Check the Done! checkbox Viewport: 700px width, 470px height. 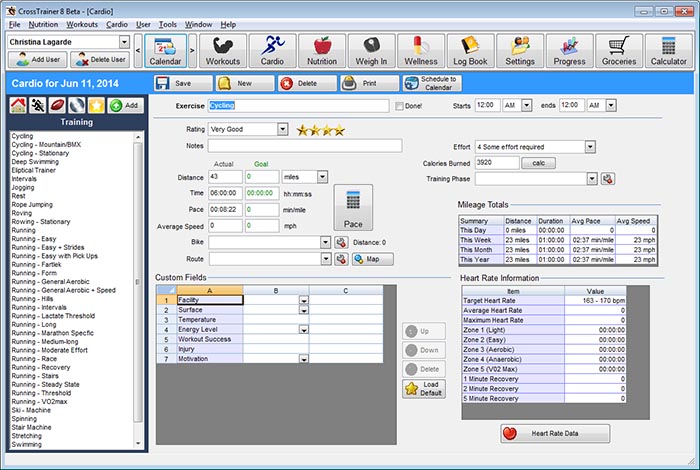tap(400, 106)
